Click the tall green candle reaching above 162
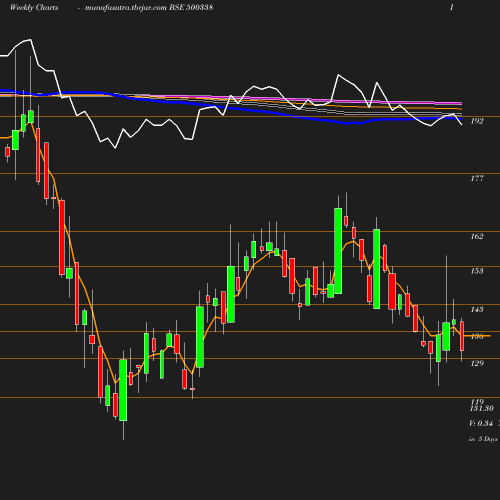 [x=338, y=251]
